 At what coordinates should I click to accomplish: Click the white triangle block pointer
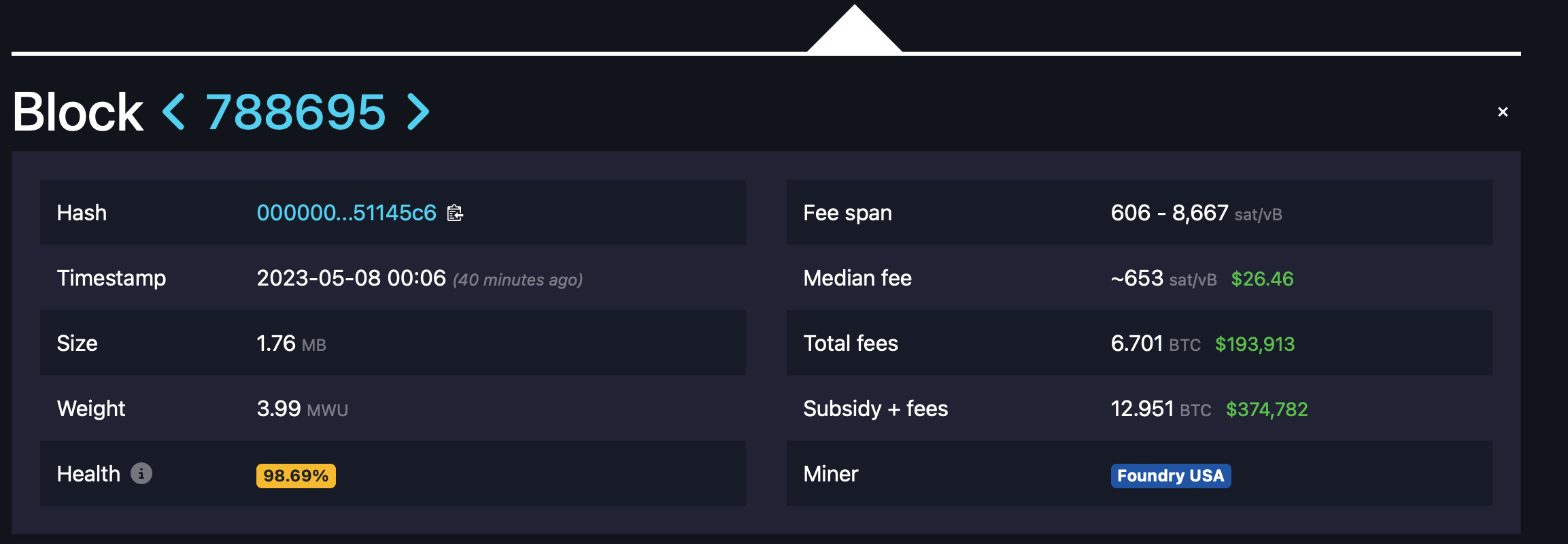[855, 31]
